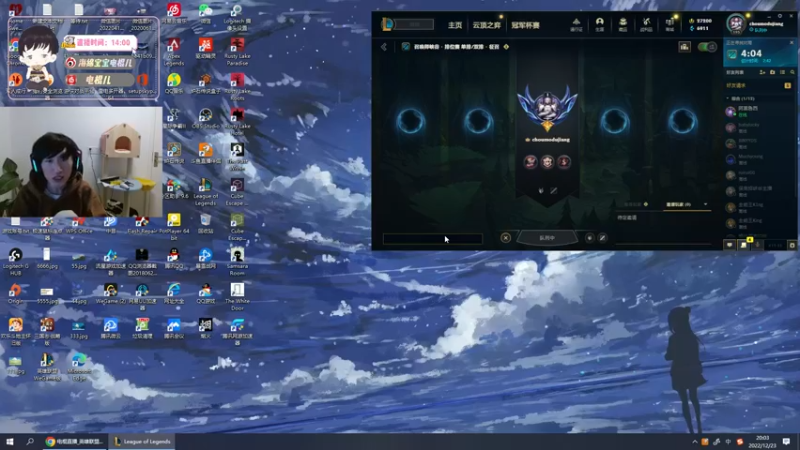The image size is (800, 450).
Task: Open the OBS Studio desktop shortcut
Action: 205,119
